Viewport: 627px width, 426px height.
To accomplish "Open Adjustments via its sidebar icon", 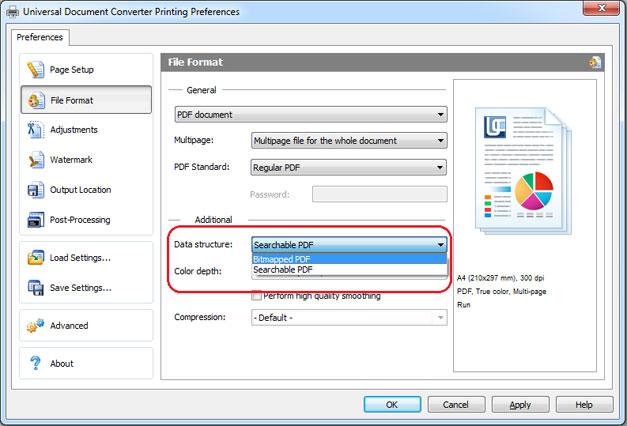I will pyautogui.click(x=36, y=130).
